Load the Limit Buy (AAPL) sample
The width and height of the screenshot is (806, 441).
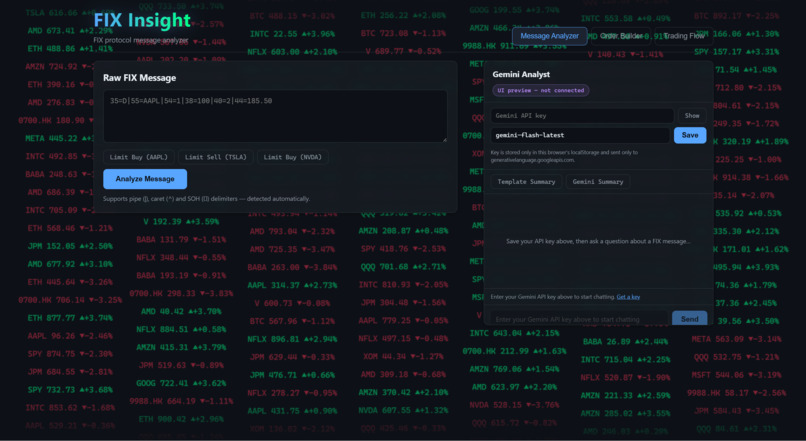138,157
